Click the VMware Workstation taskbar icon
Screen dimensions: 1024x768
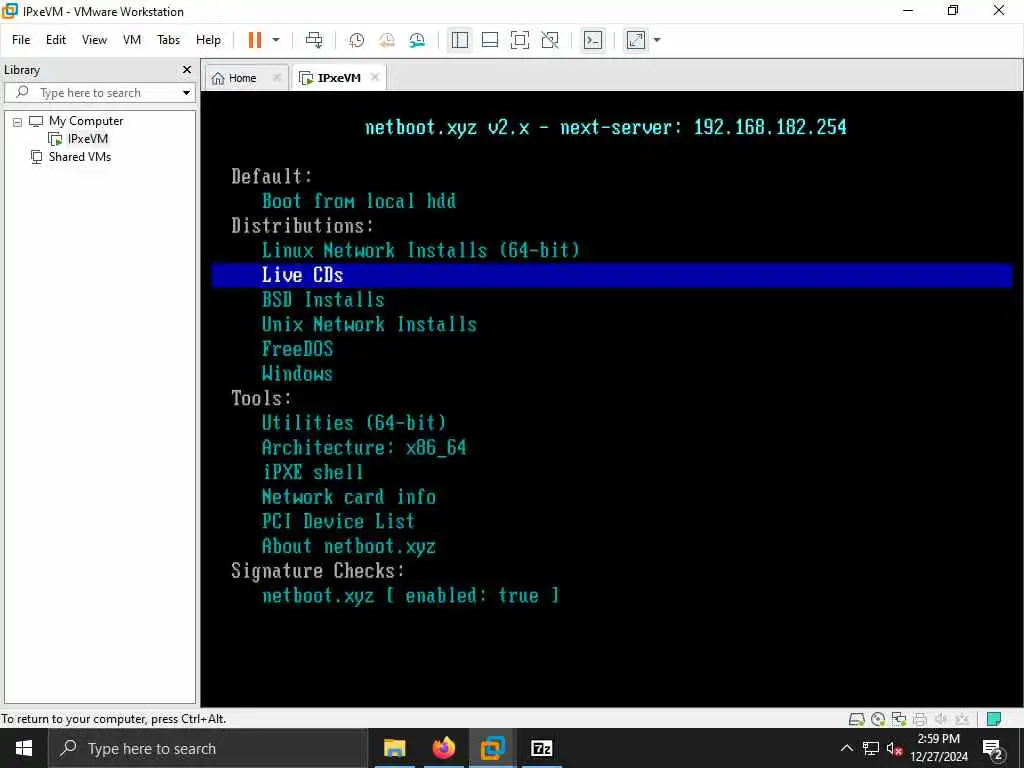pos(492,748)
